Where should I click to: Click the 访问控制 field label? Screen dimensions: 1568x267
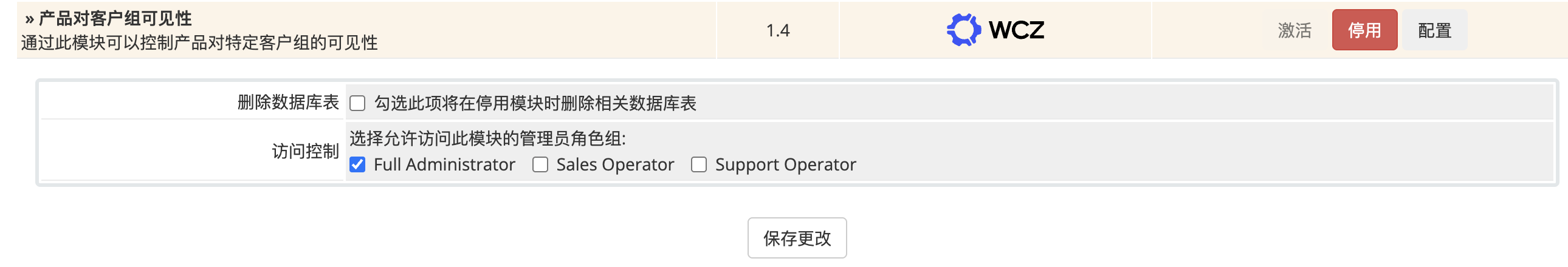pyautogui.click(x=305, y=151)
